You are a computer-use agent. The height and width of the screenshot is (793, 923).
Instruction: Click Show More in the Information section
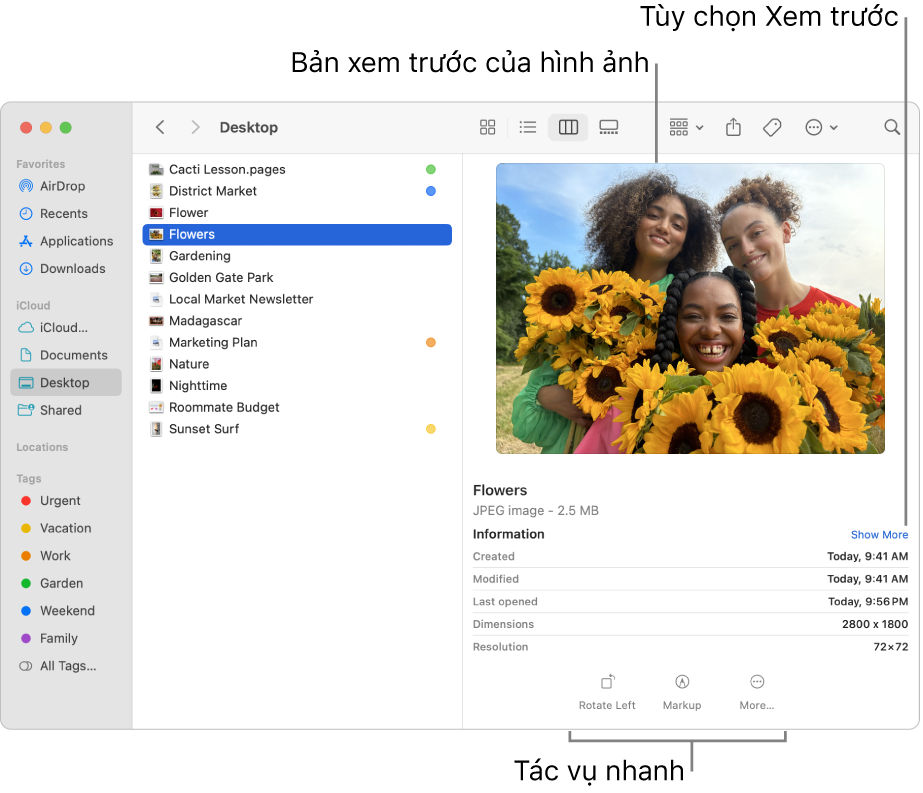click(x=879, y=534)
